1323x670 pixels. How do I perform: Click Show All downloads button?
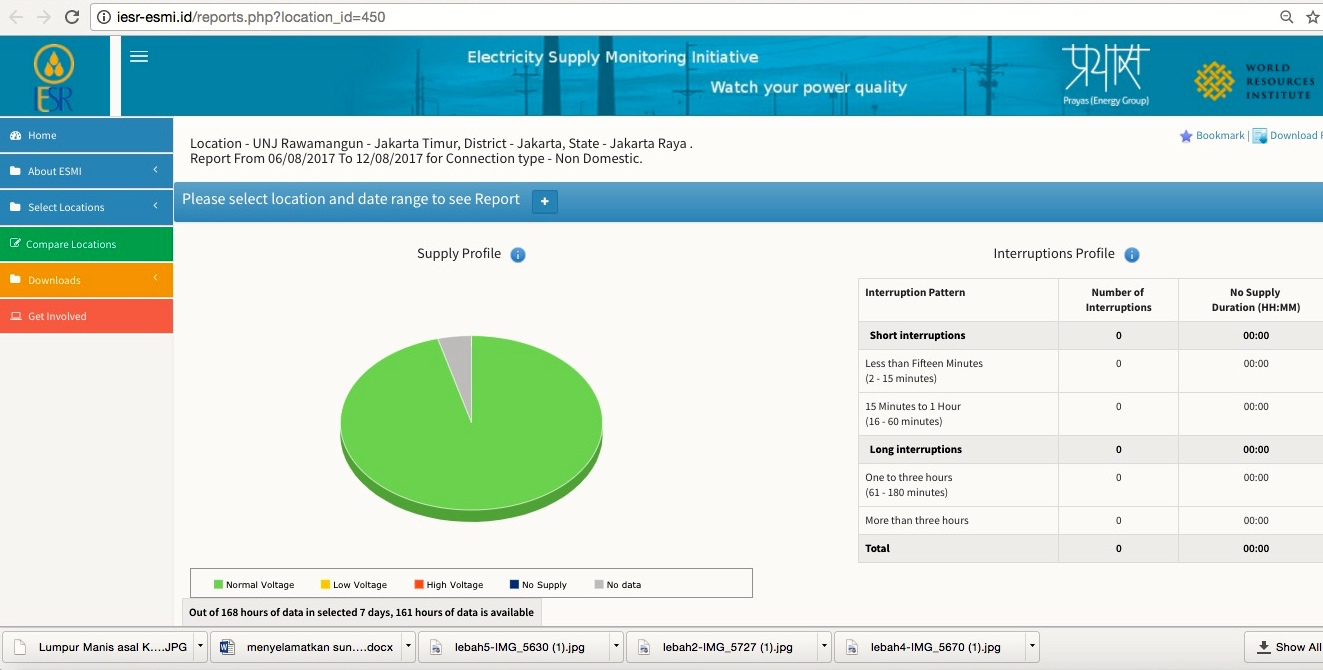click(1288, 647)
